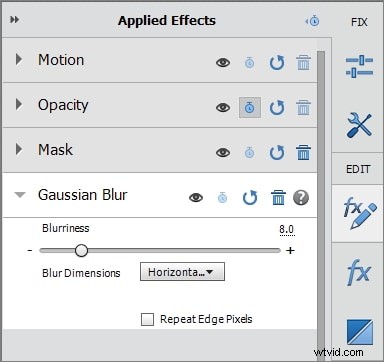
Task: Click the Blurriness slider handle
Action: pyautogui.click(x=81, y=250)
